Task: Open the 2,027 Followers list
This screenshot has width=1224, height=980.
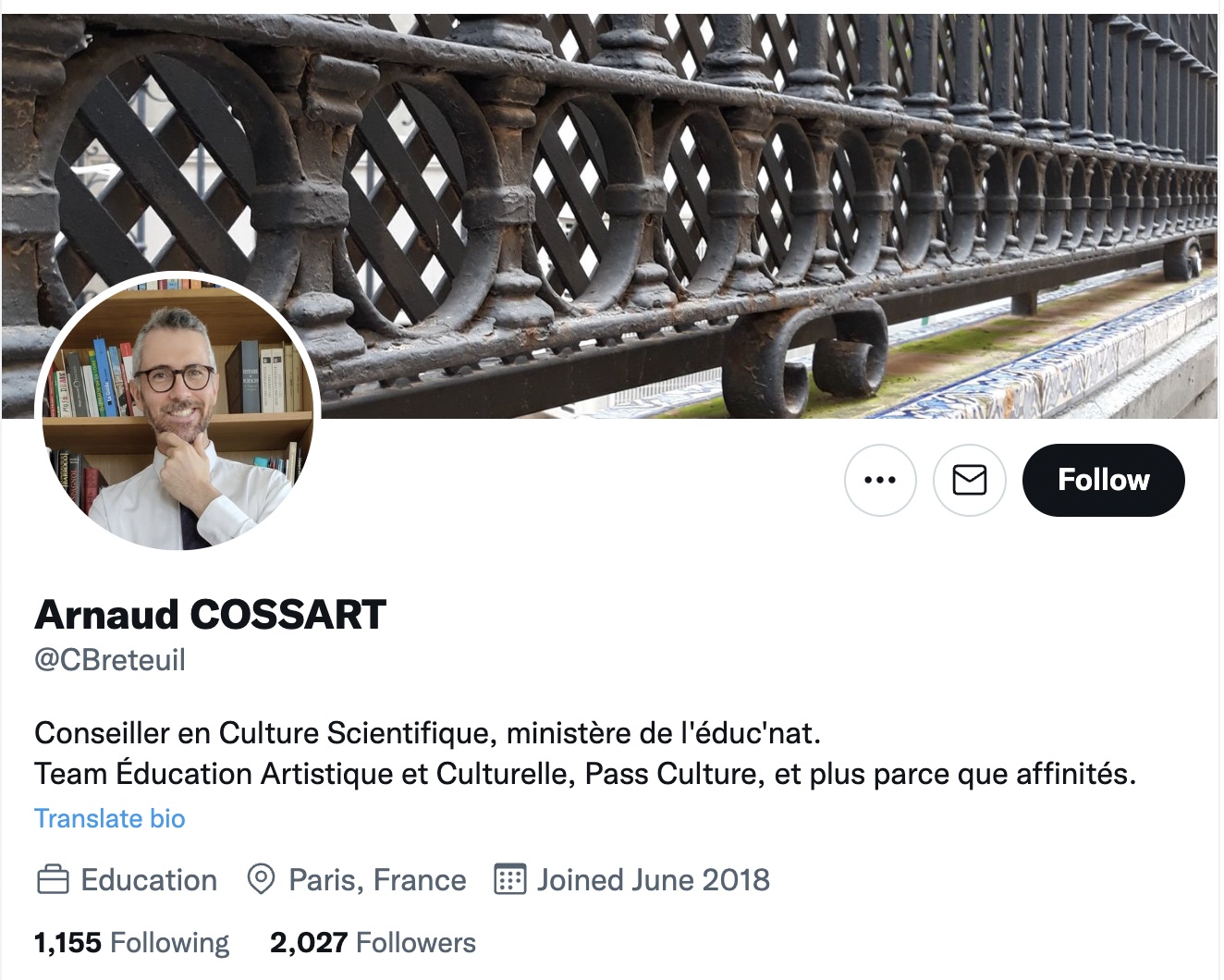Action: pyautogui.click(x=373, y=942)
